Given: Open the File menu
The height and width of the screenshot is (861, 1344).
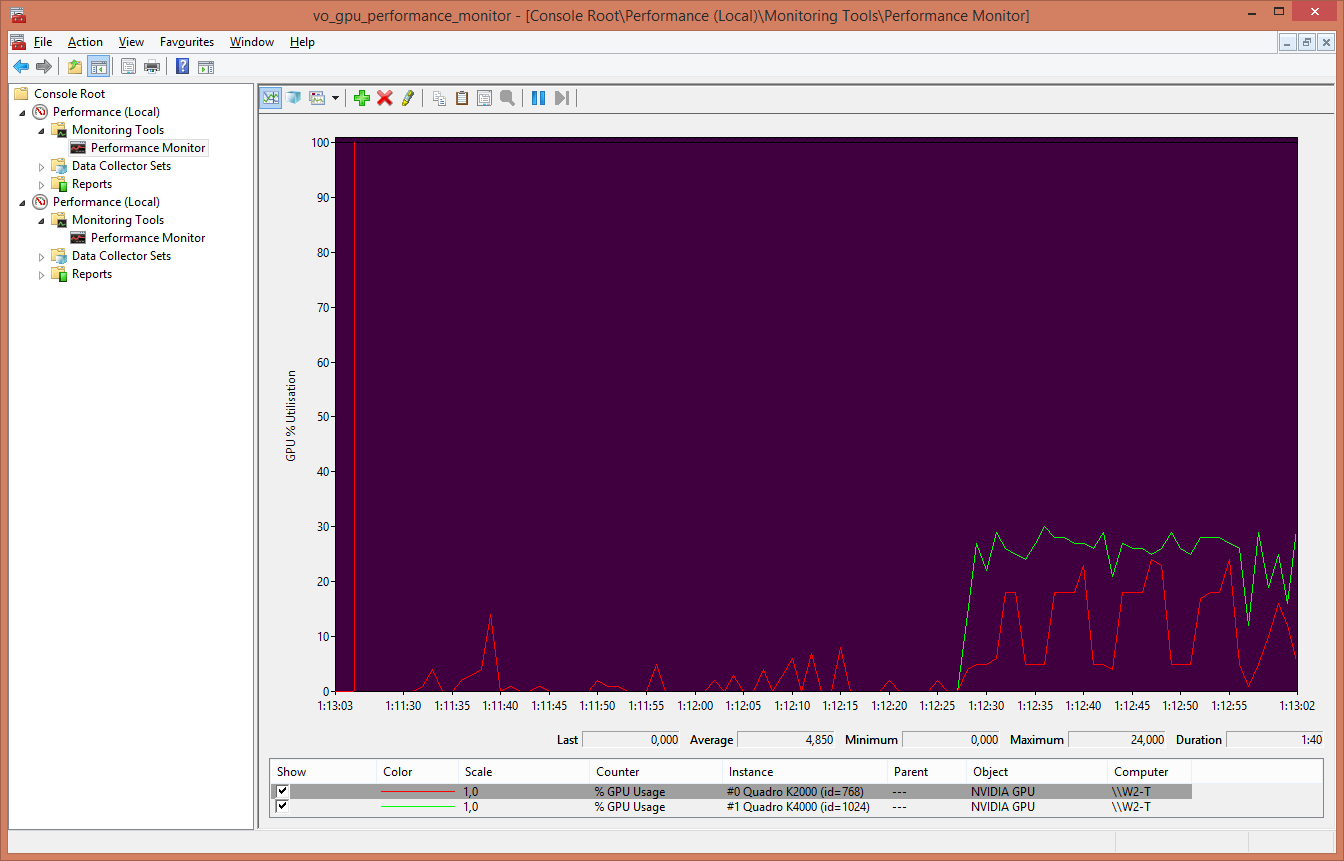Looking at the screenshot, I should click(43, 42).
